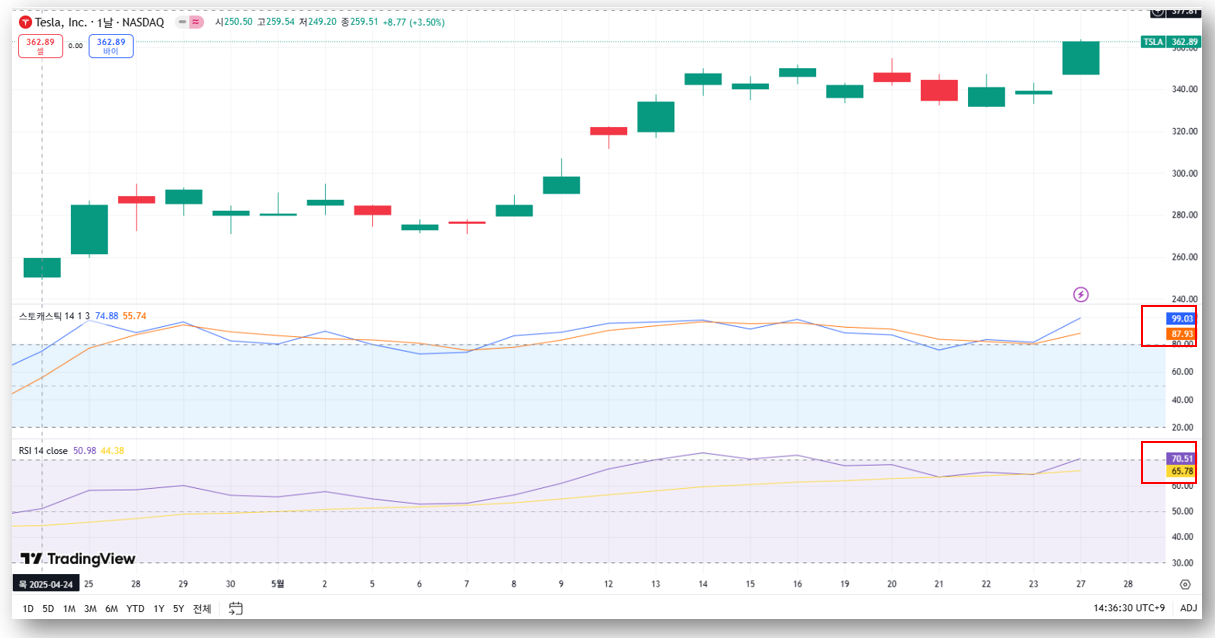Viewport: 1215px width, 638px height.
Task: Select the YTD time range
Action: [135, 608]
